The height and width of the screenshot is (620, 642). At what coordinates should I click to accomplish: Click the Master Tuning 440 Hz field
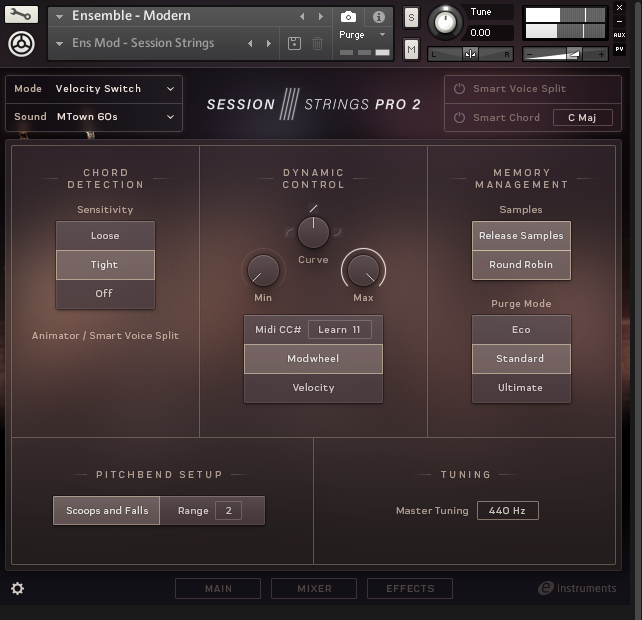point(507,511)
